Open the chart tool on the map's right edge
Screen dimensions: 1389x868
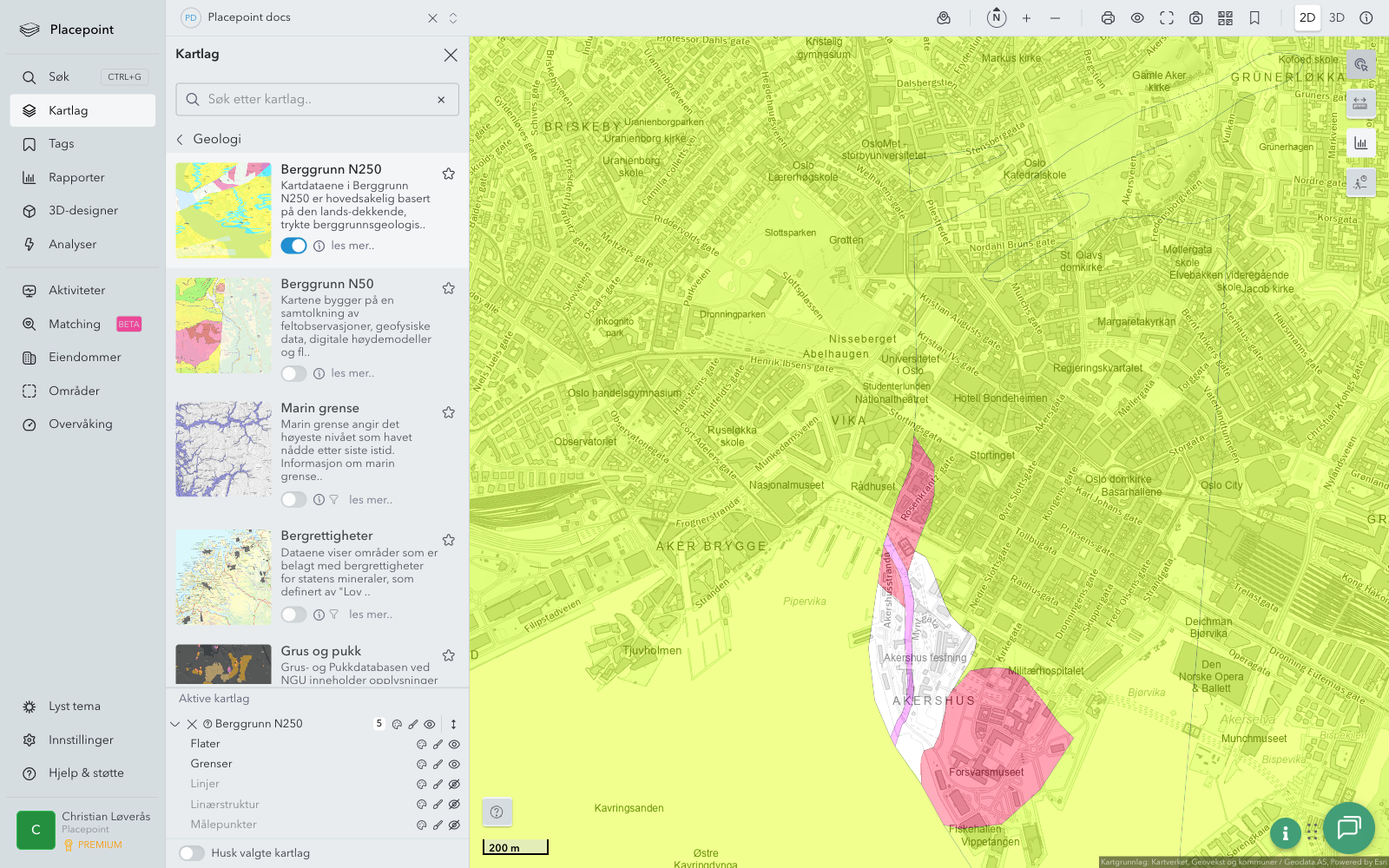1360,143
